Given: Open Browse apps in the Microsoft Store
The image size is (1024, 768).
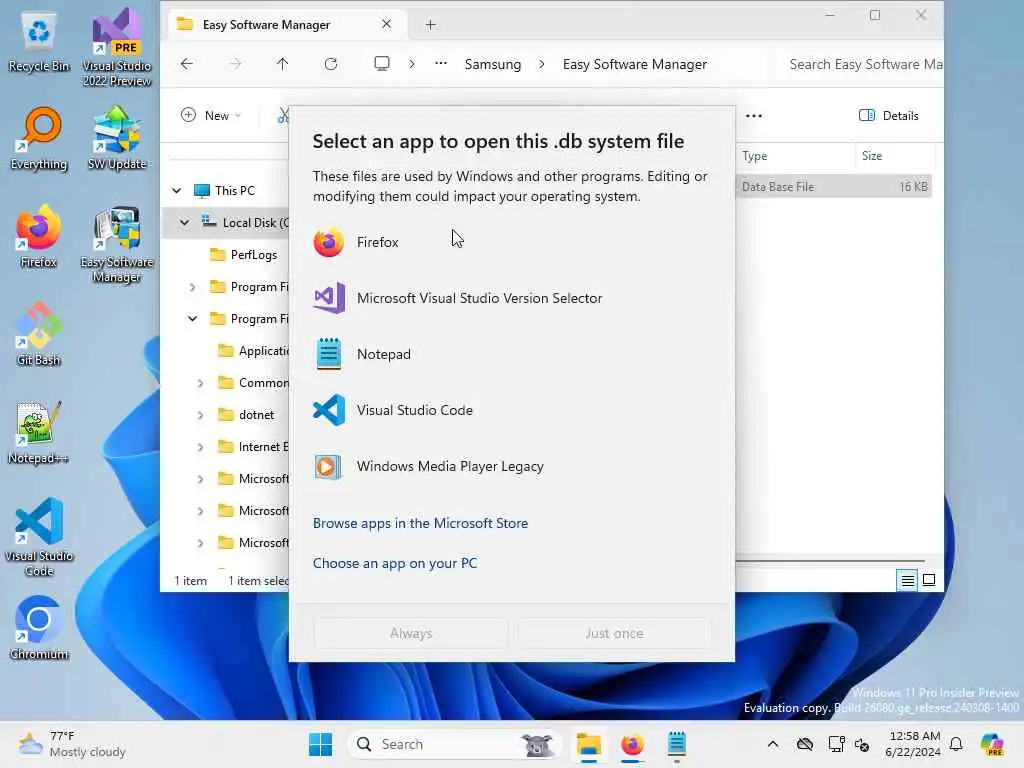Looking at the screenshot, I should [420, 523].
